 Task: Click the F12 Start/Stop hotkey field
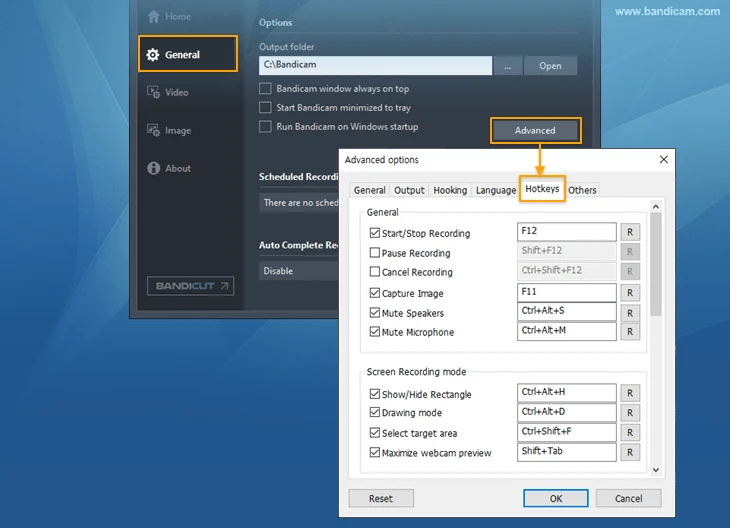click(x=567, y=231)
